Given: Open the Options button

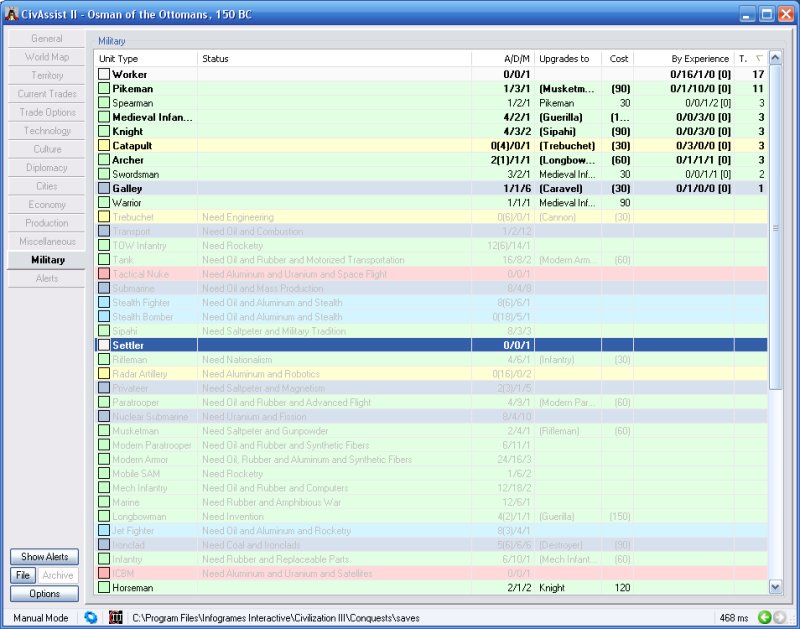Looking at the screenshot, I should [44, 594].
